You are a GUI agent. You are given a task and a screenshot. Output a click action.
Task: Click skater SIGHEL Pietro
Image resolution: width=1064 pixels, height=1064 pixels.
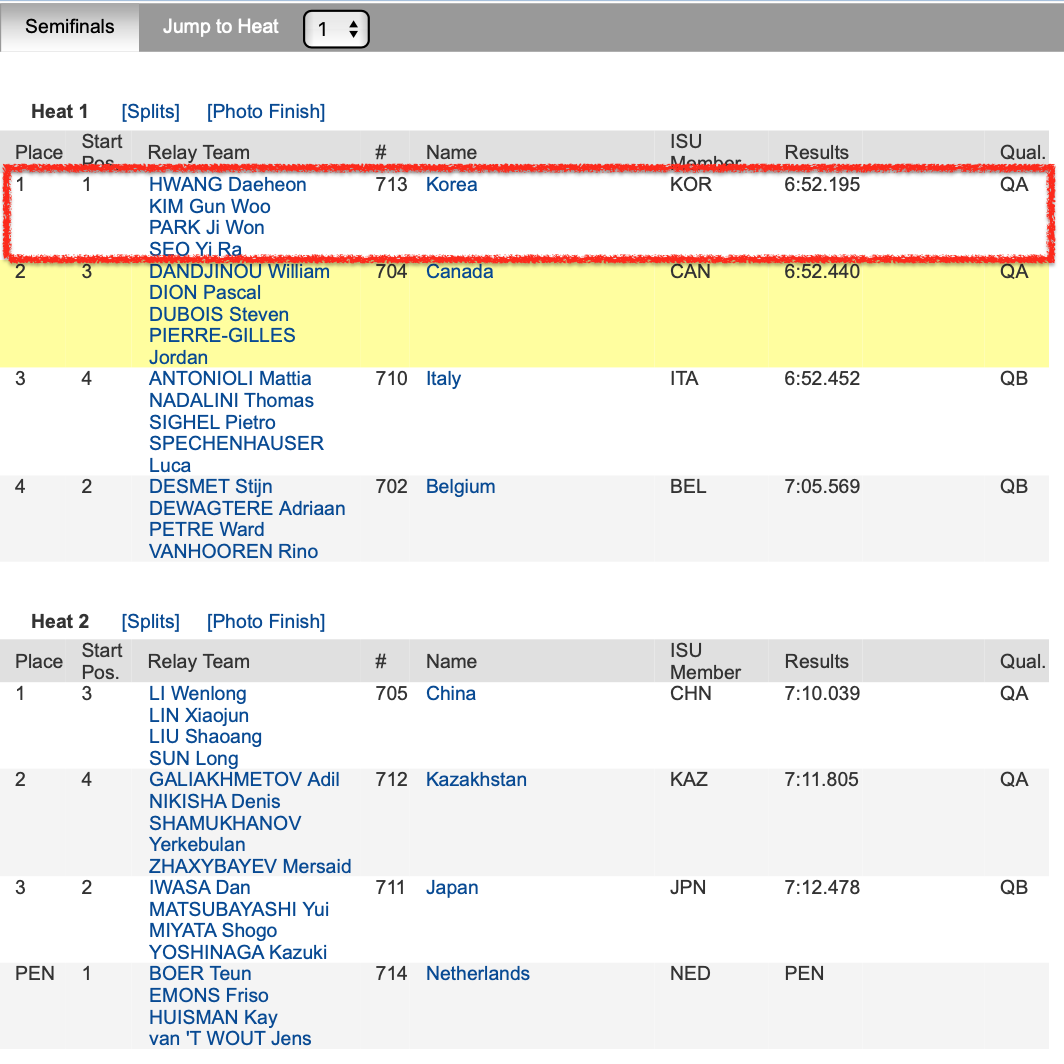(212, 422)
